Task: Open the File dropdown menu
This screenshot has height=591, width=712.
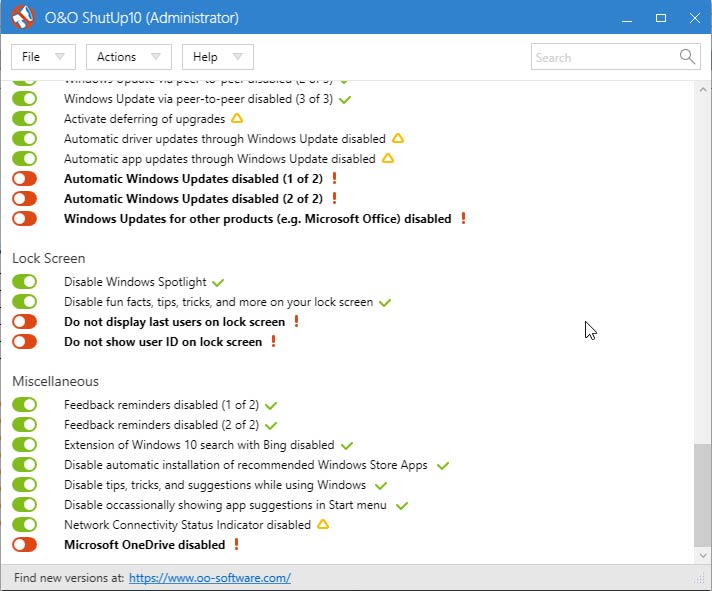Action: click(43, 57)
